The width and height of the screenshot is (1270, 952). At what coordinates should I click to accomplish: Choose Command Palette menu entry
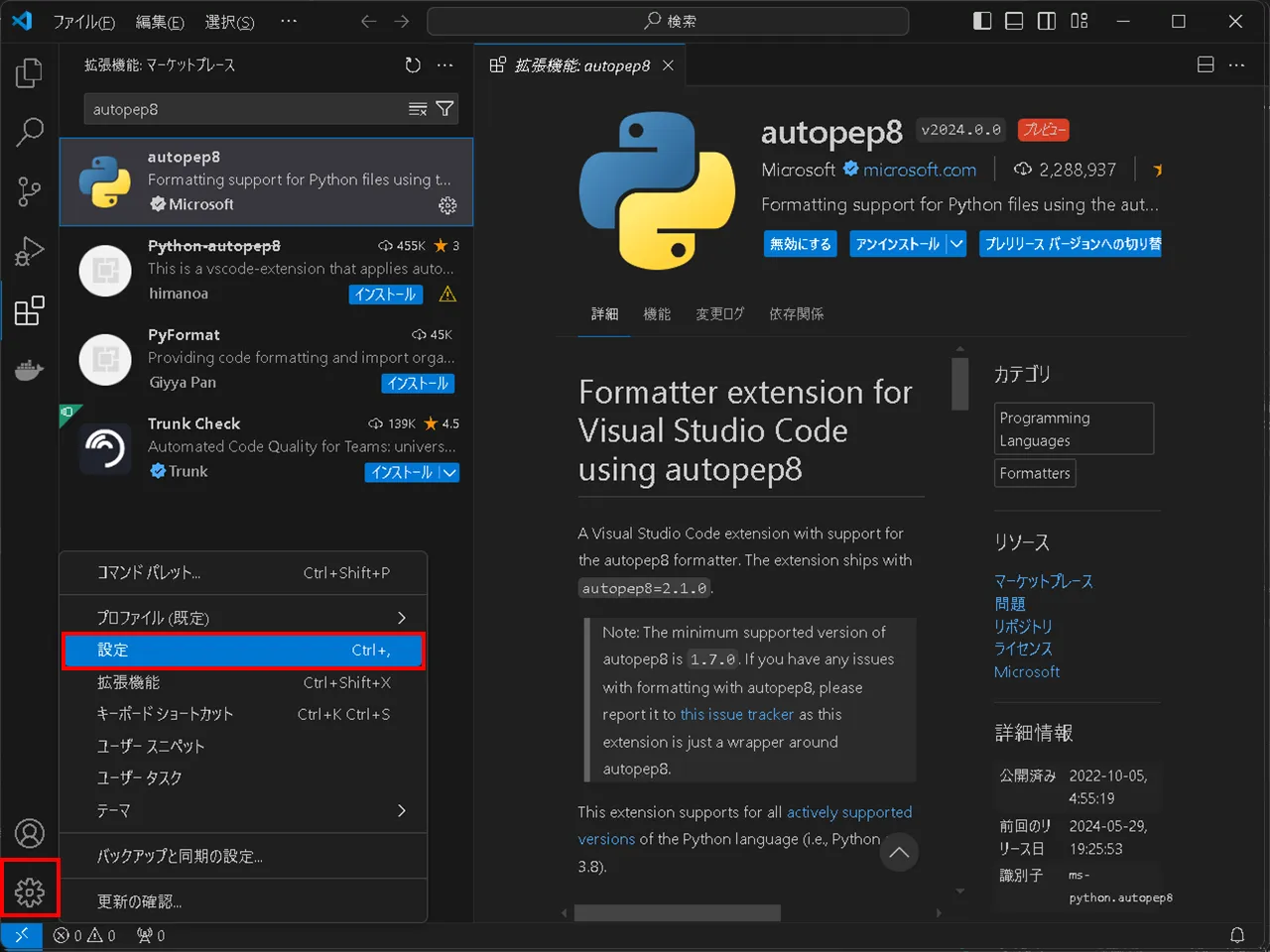243,573
